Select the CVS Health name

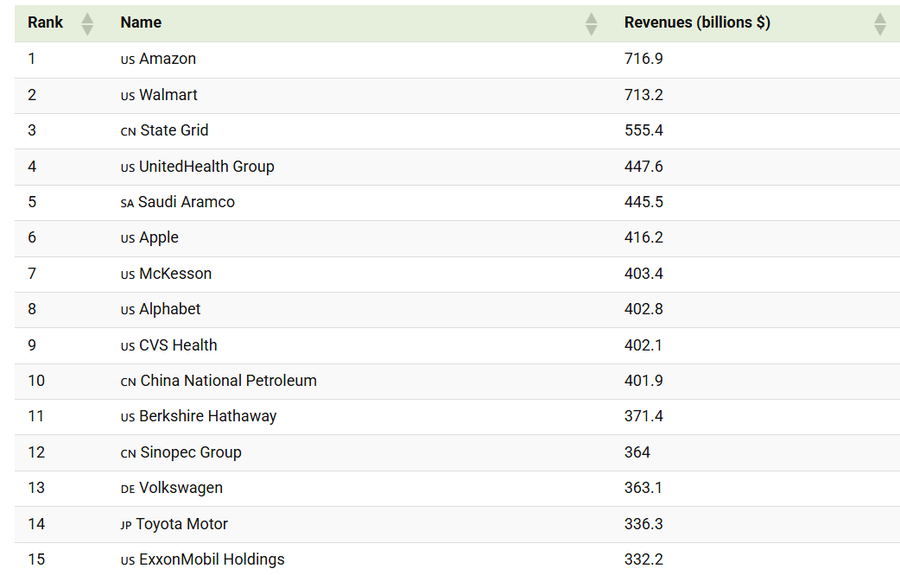tap(179, 345)
